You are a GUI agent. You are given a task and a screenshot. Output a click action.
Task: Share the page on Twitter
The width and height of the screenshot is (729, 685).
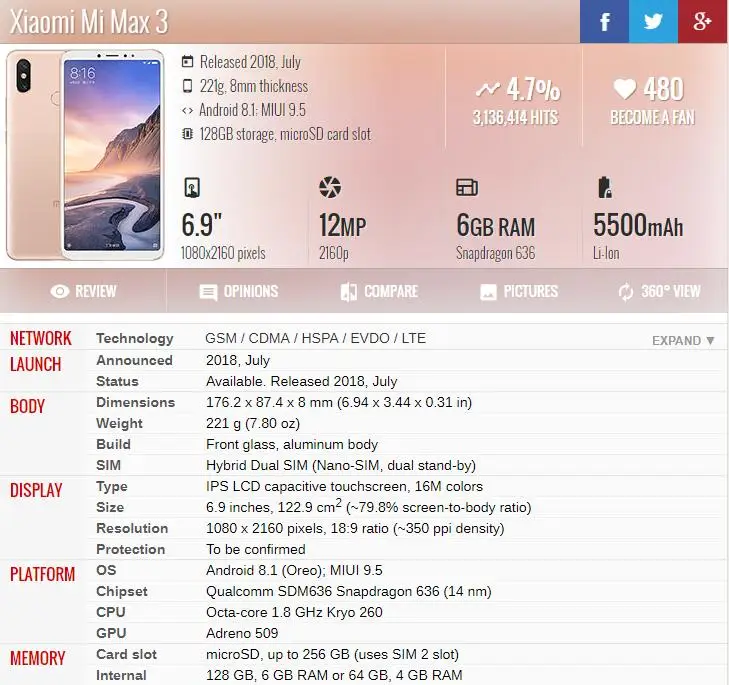(653, 21)
